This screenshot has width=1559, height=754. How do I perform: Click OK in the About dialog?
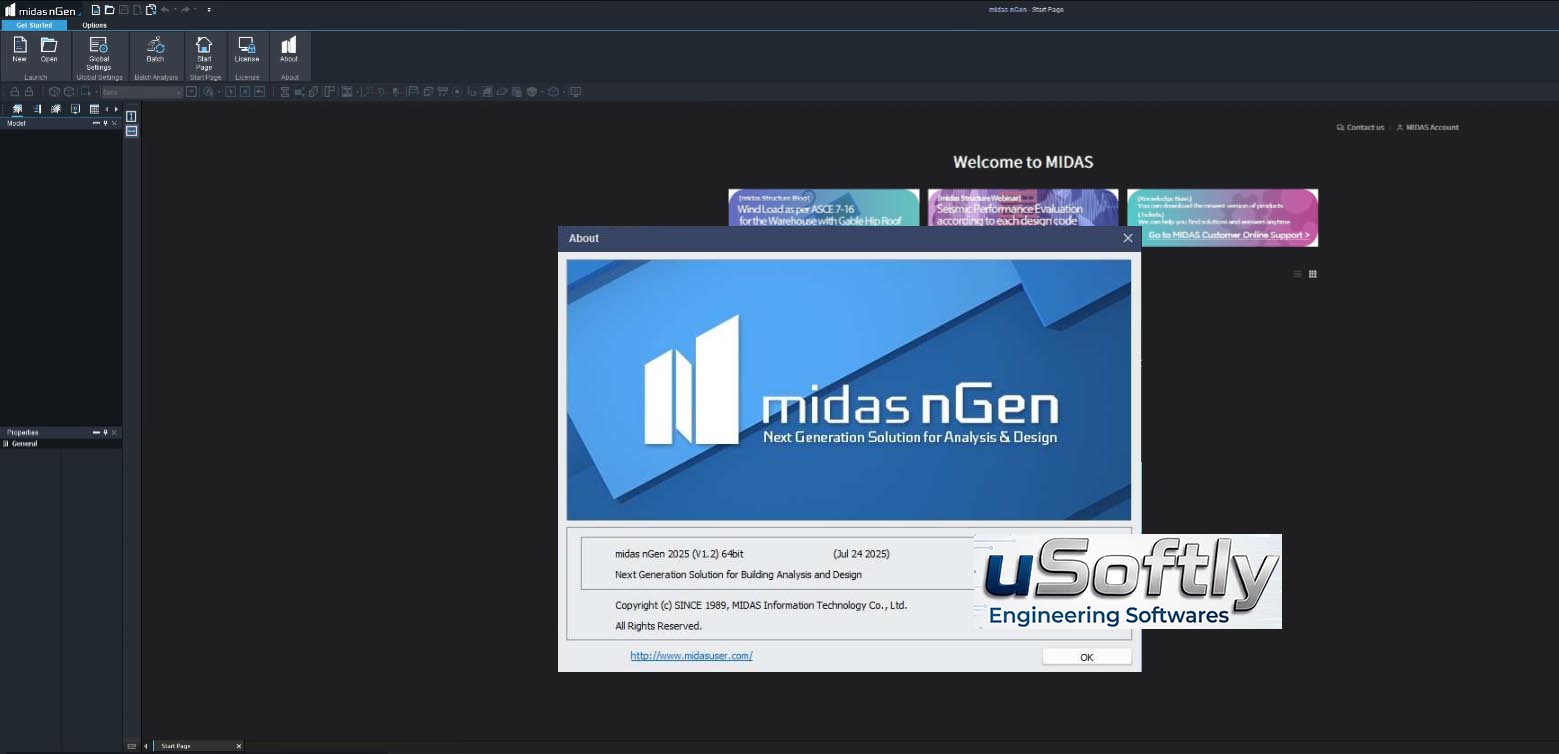[1087, 657]
